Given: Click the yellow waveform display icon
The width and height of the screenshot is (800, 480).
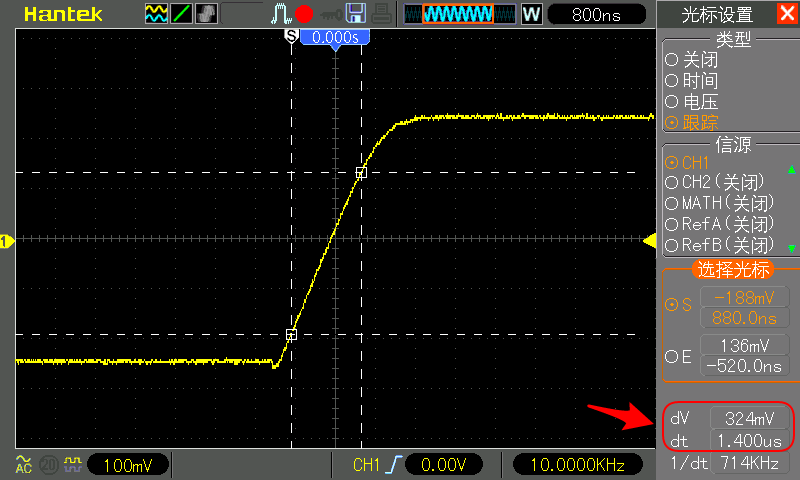Looking at the screenshot, I should pos(156,14).
